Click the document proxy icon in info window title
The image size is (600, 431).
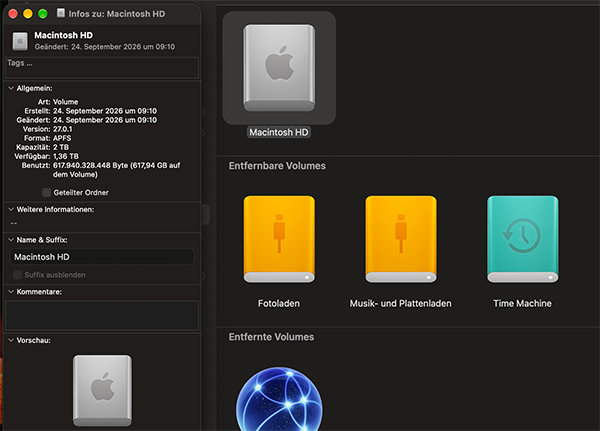[60, 13]
